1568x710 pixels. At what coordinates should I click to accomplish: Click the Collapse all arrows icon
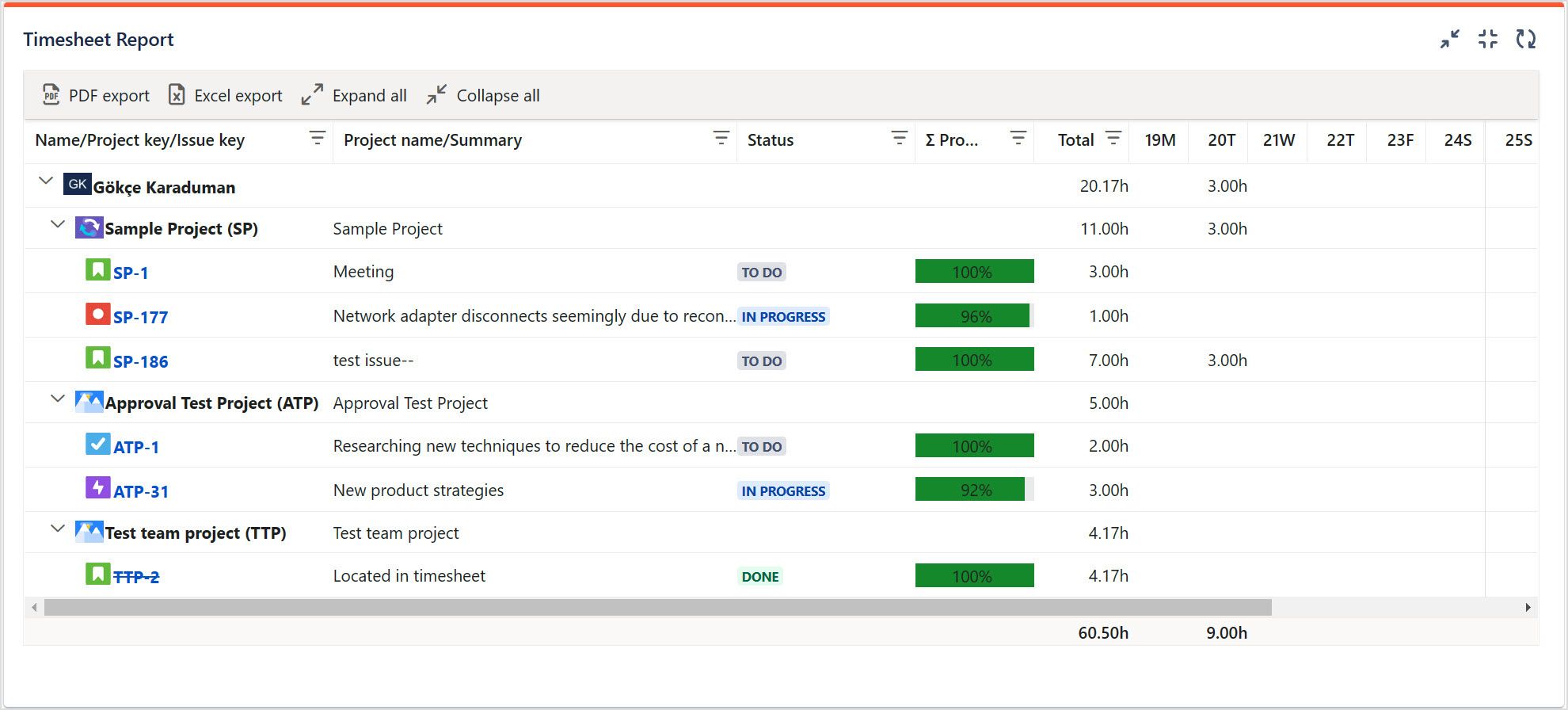pos(436,95)
